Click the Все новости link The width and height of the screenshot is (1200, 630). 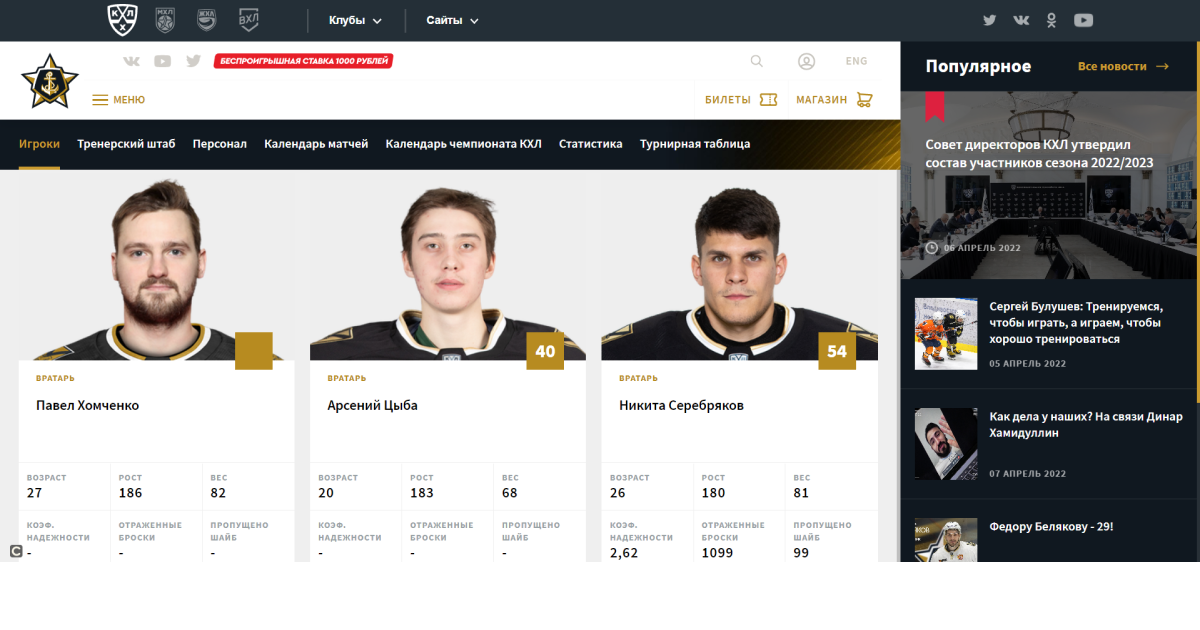click(1112, 67)
